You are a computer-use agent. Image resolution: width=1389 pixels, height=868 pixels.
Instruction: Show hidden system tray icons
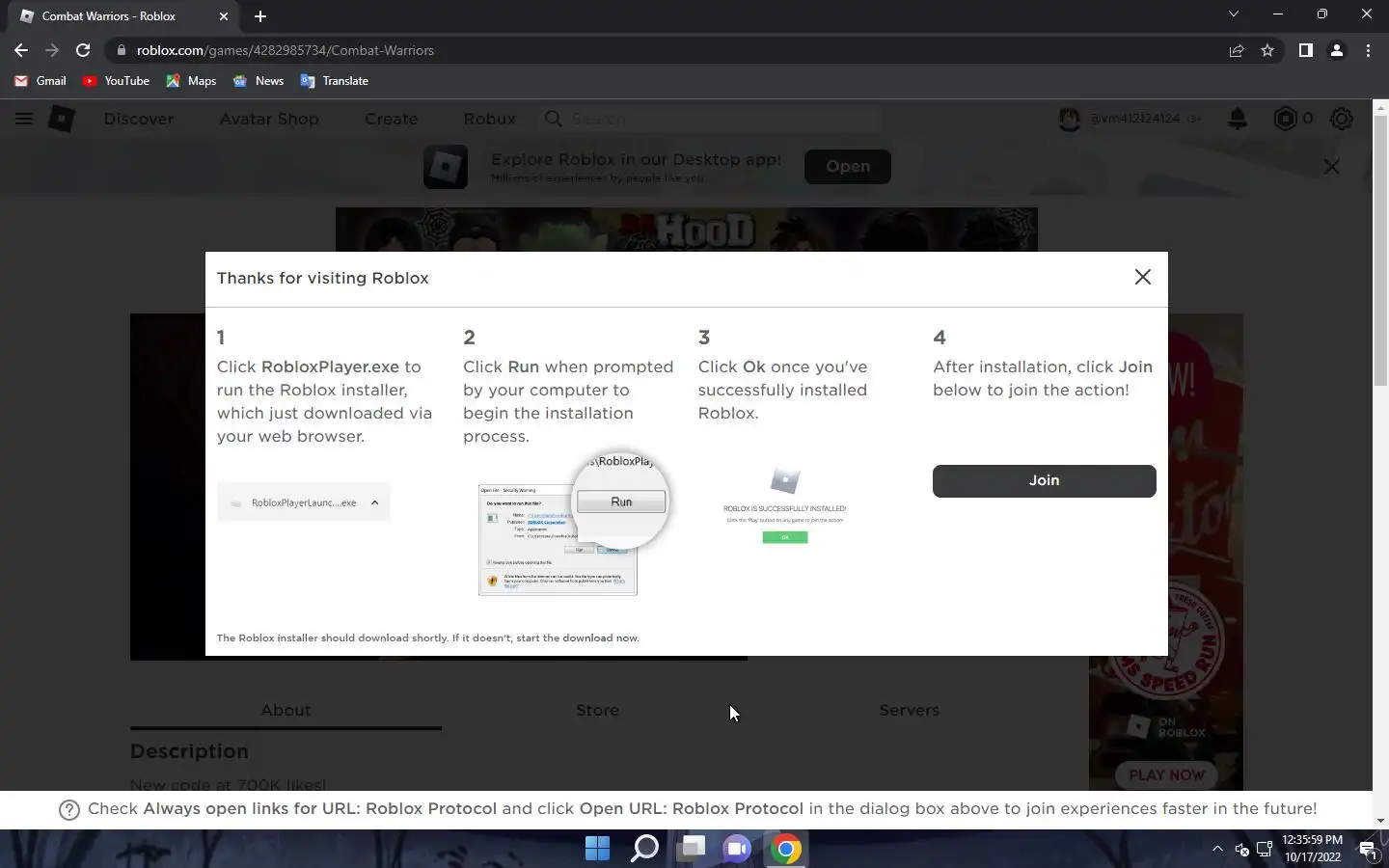pyautogui.click(x=1217, y=849)
